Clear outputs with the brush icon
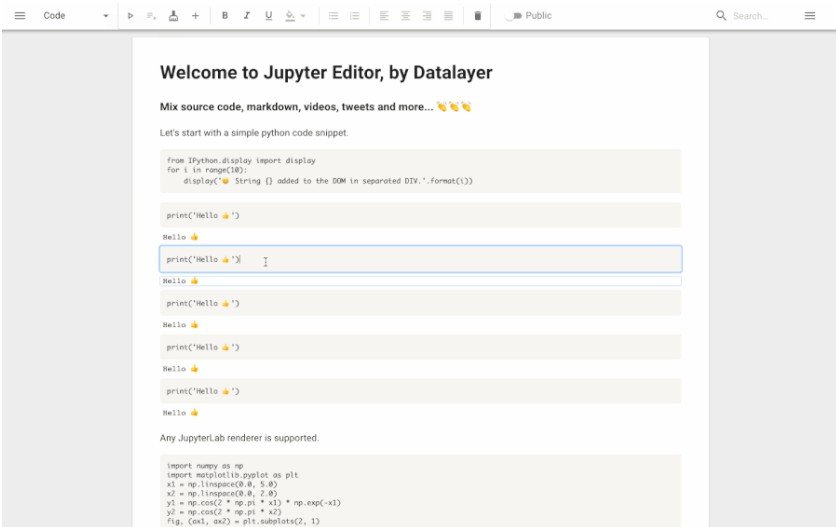Image resolution: width=836 pixels, height=527 pixels. 173,15
